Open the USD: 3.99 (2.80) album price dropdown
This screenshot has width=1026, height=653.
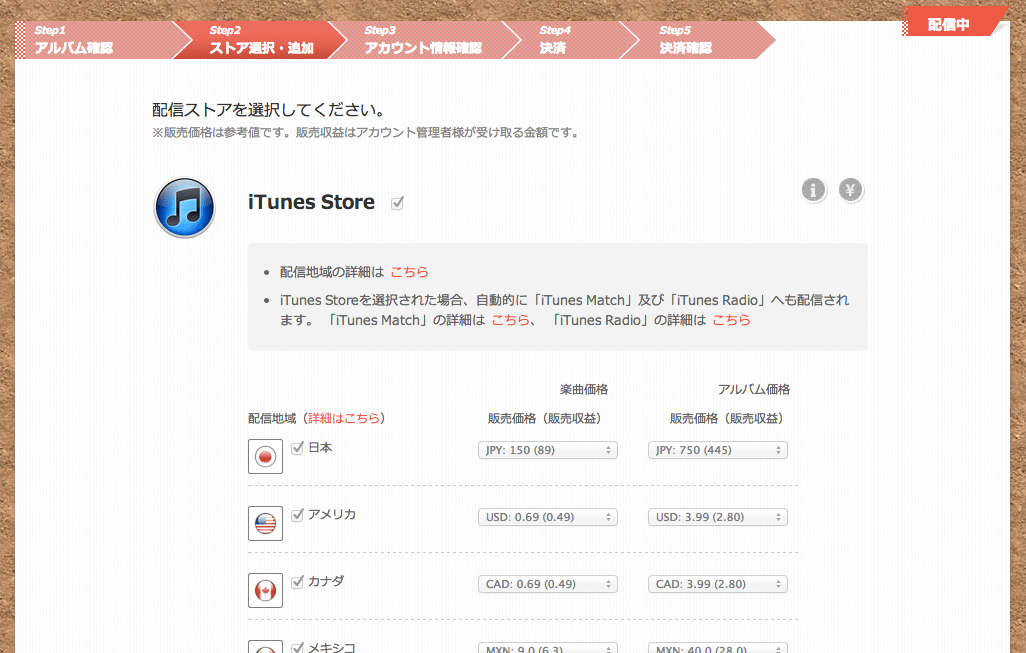[718, 517]
